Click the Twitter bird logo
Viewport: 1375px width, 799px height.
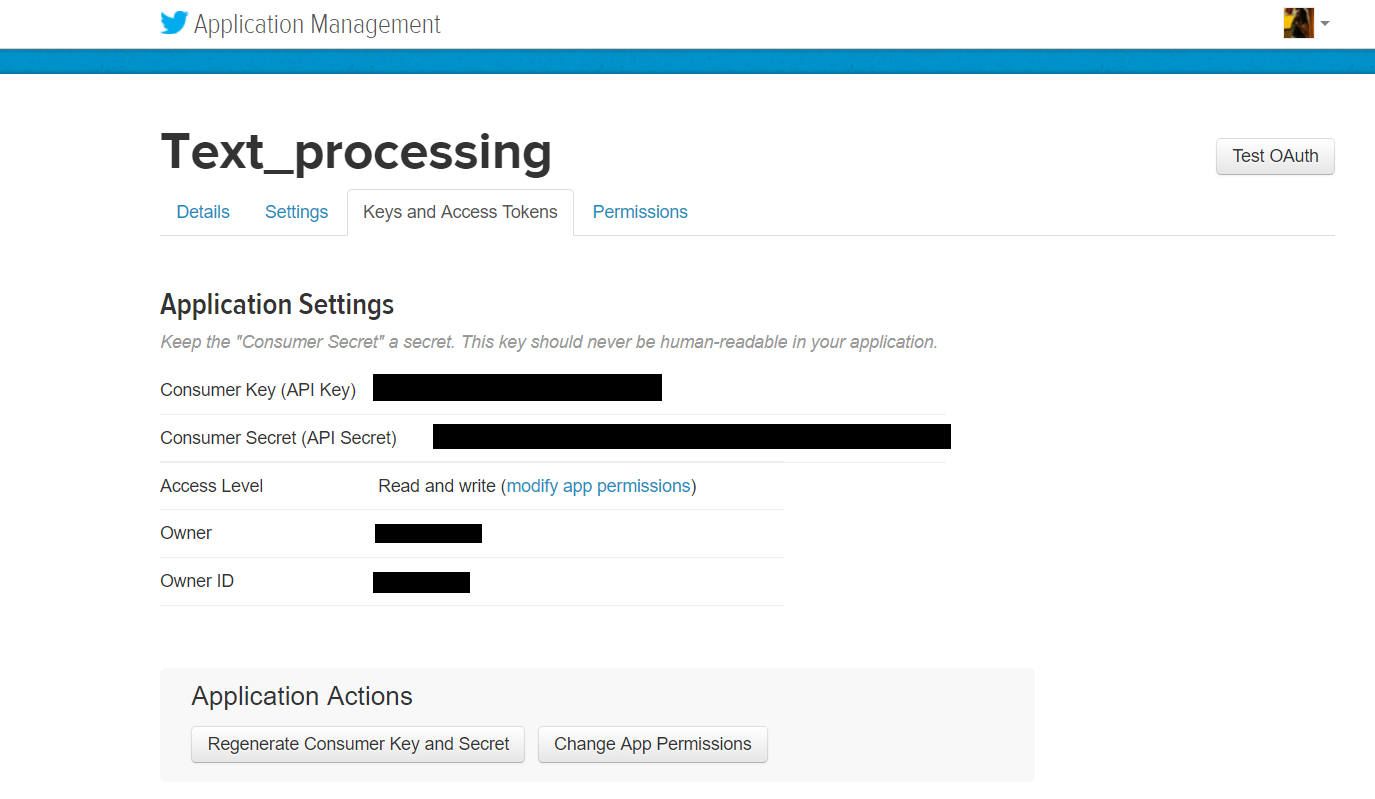[x=174, y=23]
